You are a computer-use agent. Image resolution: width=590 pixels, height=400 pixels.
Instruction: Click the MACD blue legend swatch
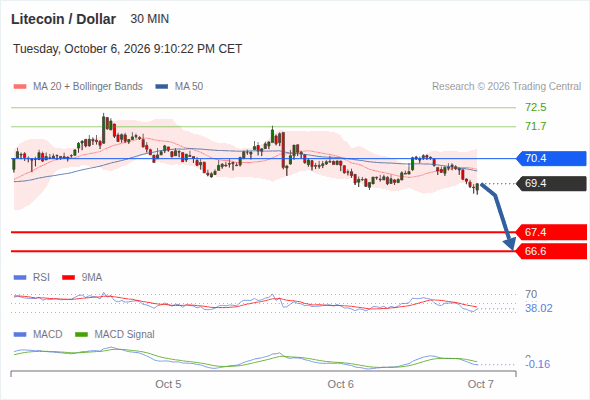20,335
